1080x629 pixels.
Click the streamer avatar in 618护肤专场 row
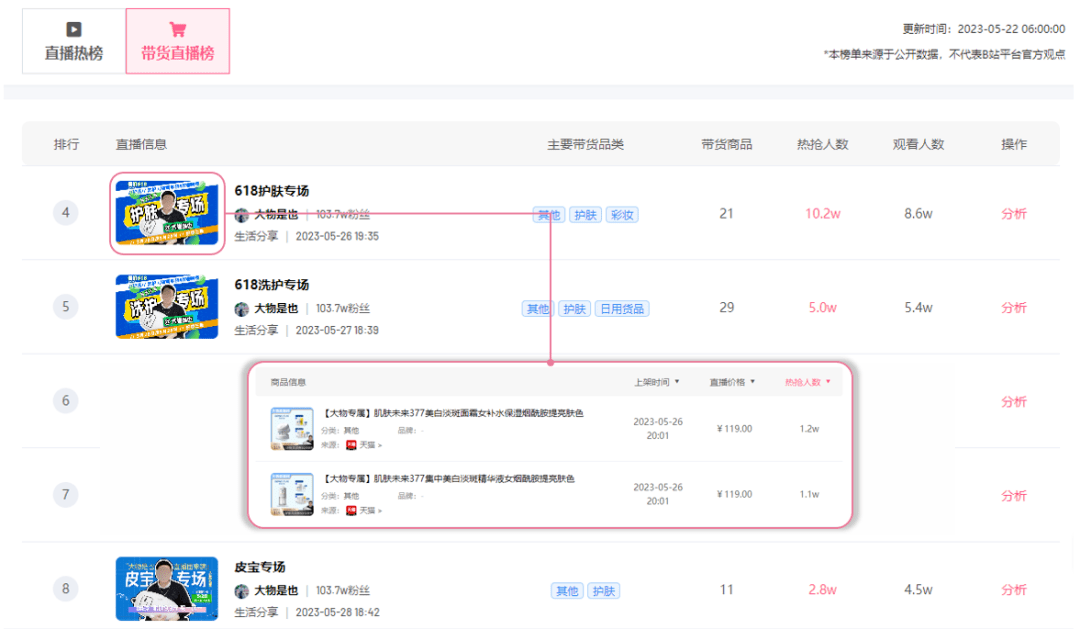241,215
